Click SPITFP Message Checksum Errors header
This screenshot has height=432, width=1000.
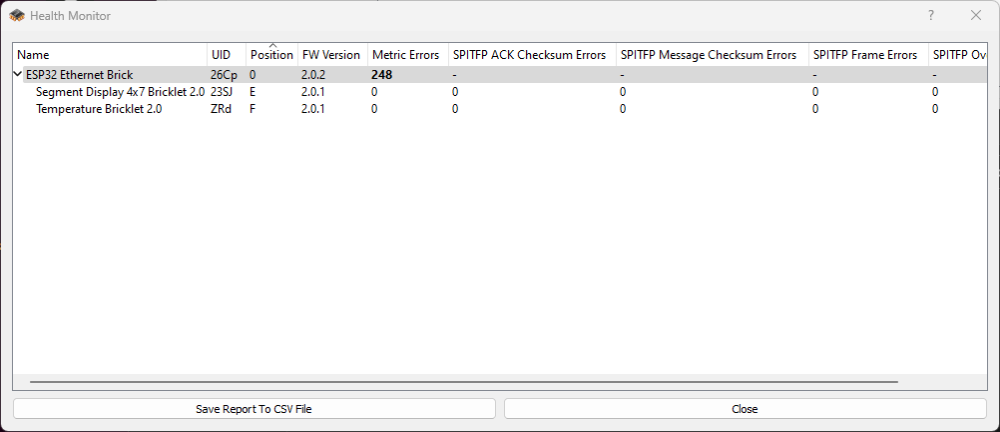[x=708, y=55]
